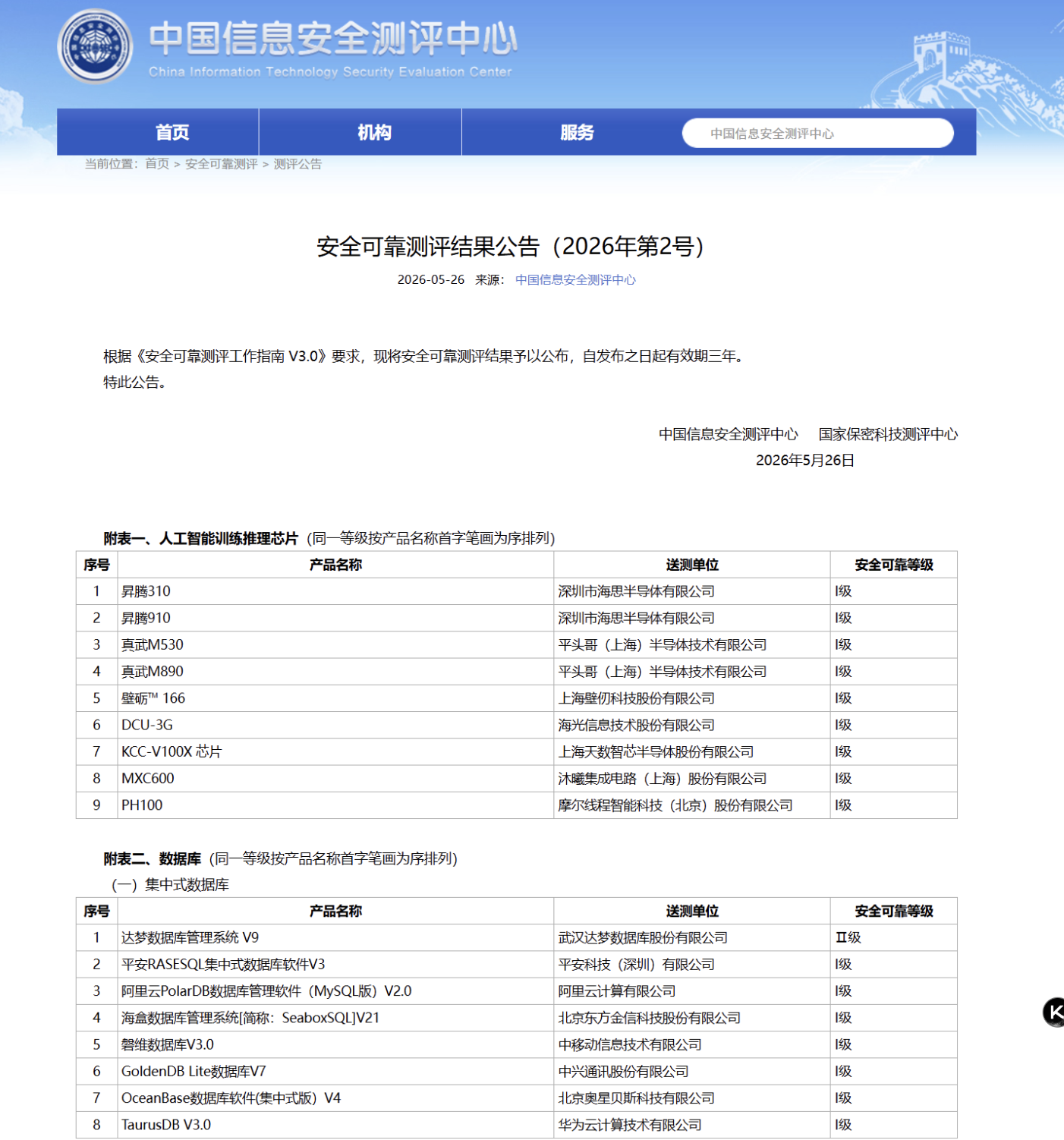Select GoldenDB Lite数据库V7 cell

(335, 1072)
